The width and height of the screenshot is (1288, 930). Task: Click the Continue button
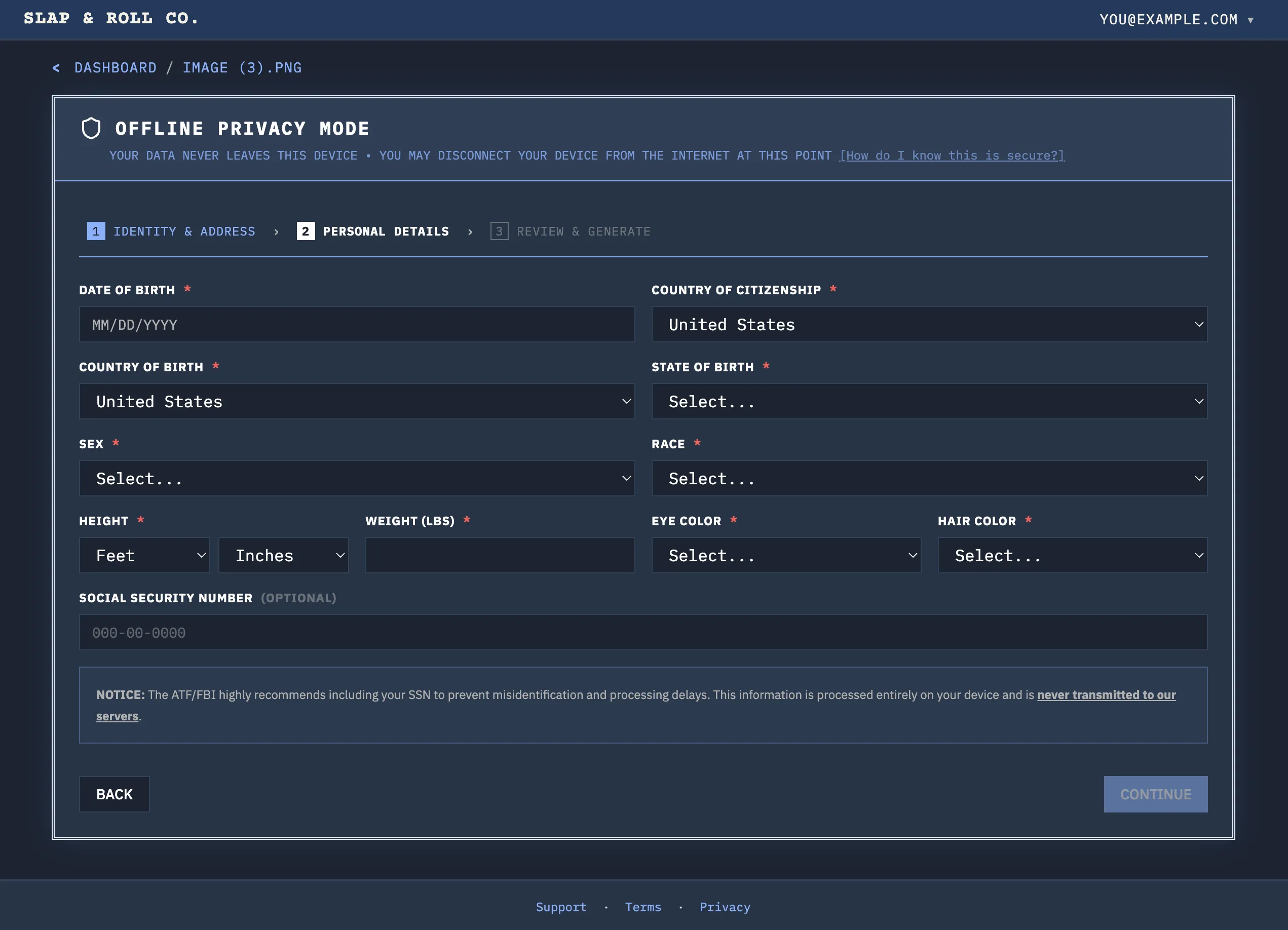[1155, 794]
